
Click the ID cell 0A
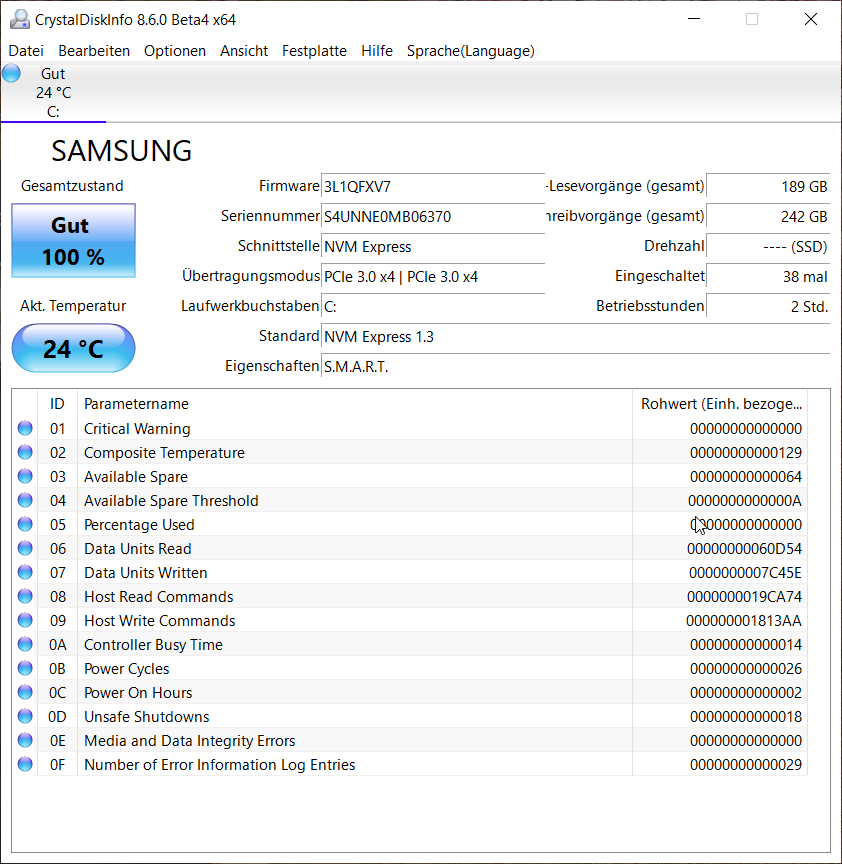58,645
